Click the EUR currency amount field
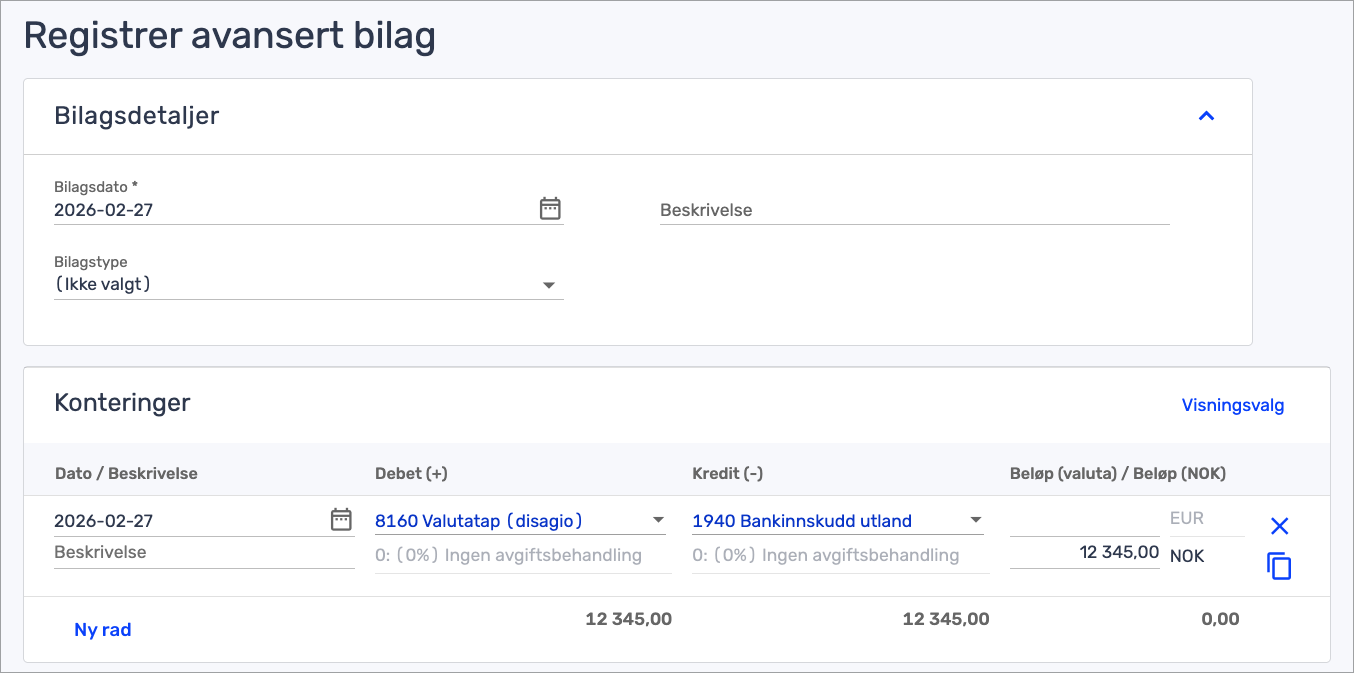This screenshot has width=1354, height=673. tap(1084, 519)
